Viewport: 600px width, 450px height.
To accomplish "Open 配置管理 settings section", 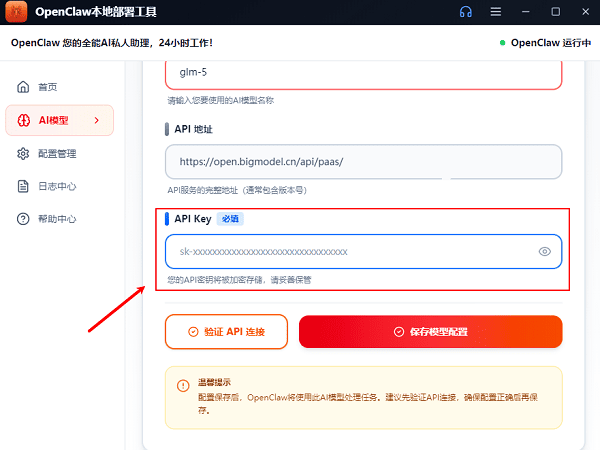I will 59,153.
